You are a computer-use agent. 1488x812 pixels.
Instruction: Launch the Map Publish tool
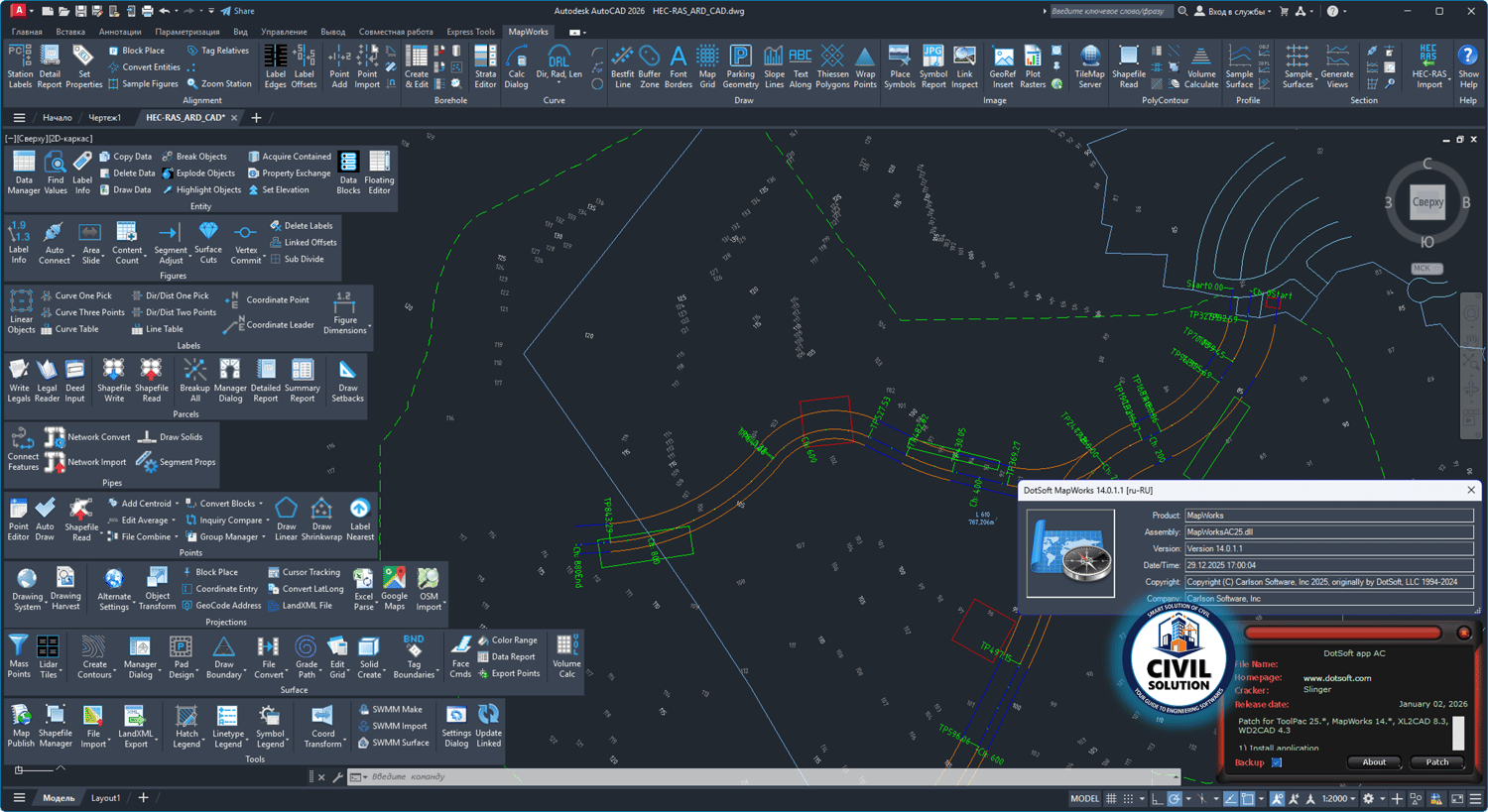click(21, 727)
